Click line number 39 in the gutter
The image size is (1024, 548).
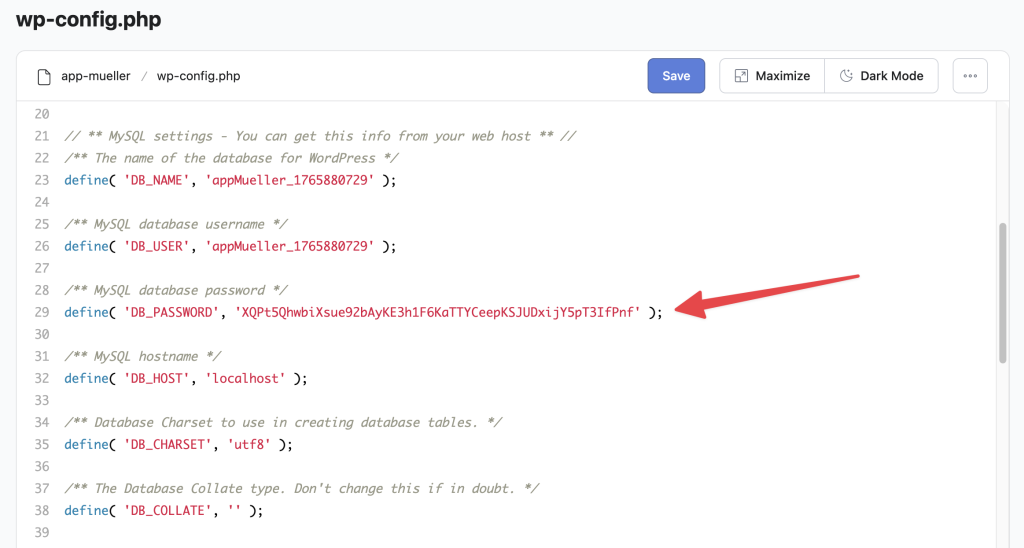click(41, 532)
